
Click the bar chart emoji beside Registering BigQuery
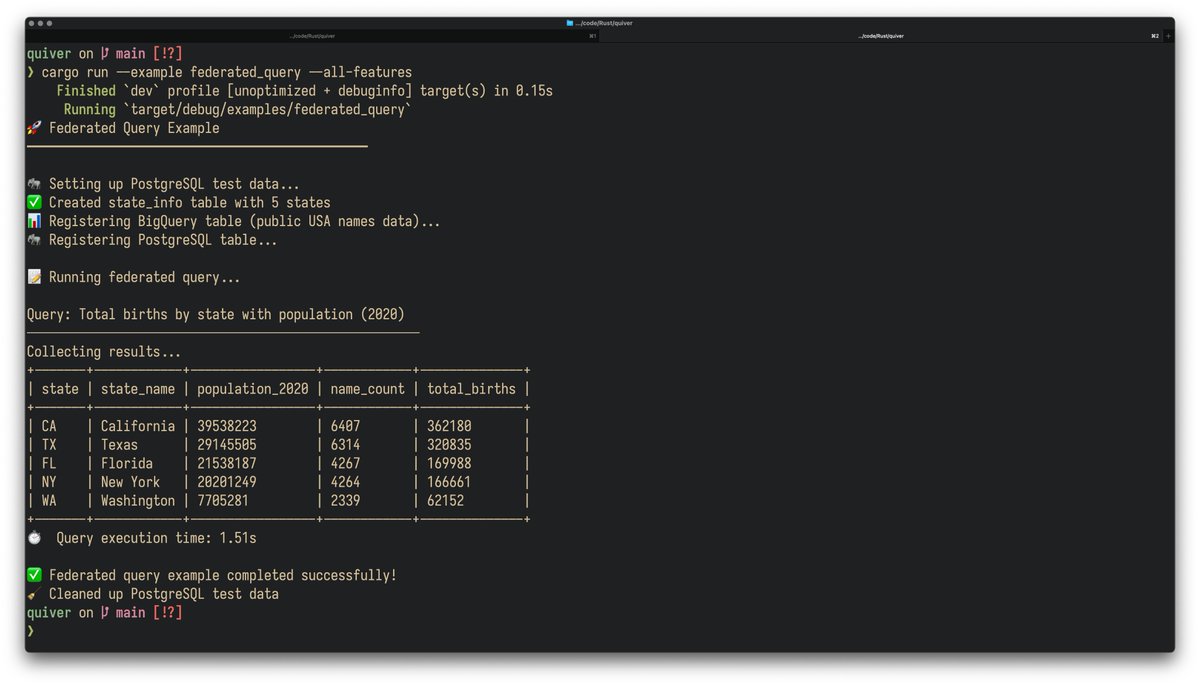[x=34, y=221]
